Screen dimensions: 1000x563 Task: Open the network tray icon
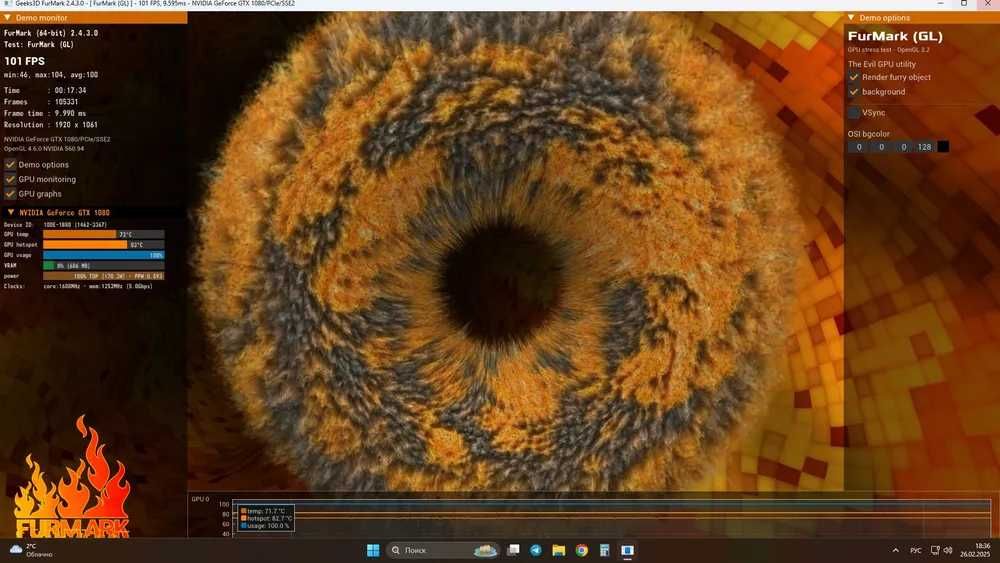point(935,550)
